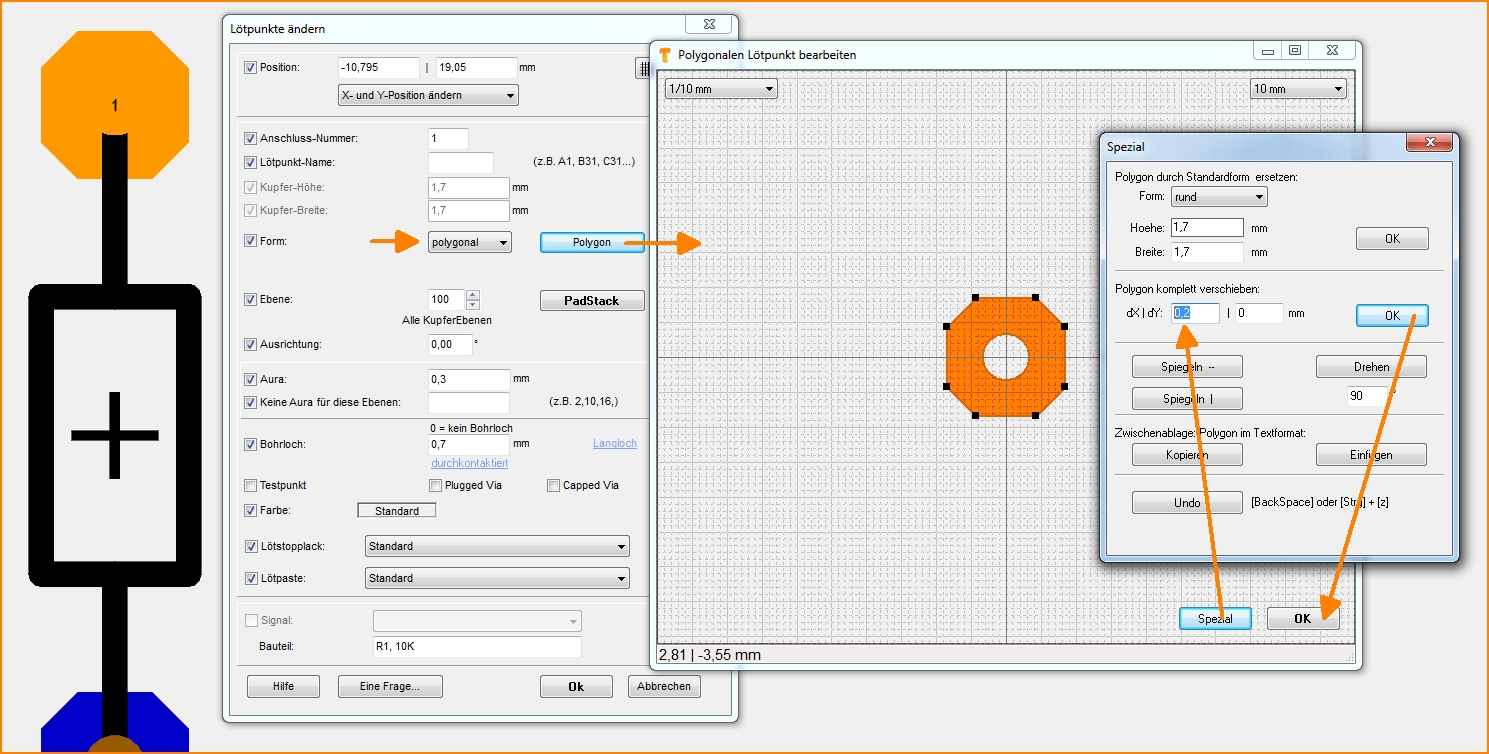Click the Drehen button
The image size is (1489, 754).
[x=1371, y=367]
